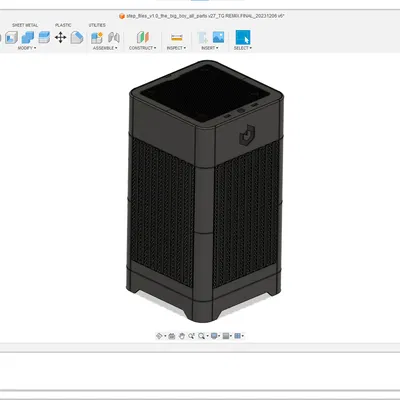Click the Orbit navigation icon

pos(159,336)
